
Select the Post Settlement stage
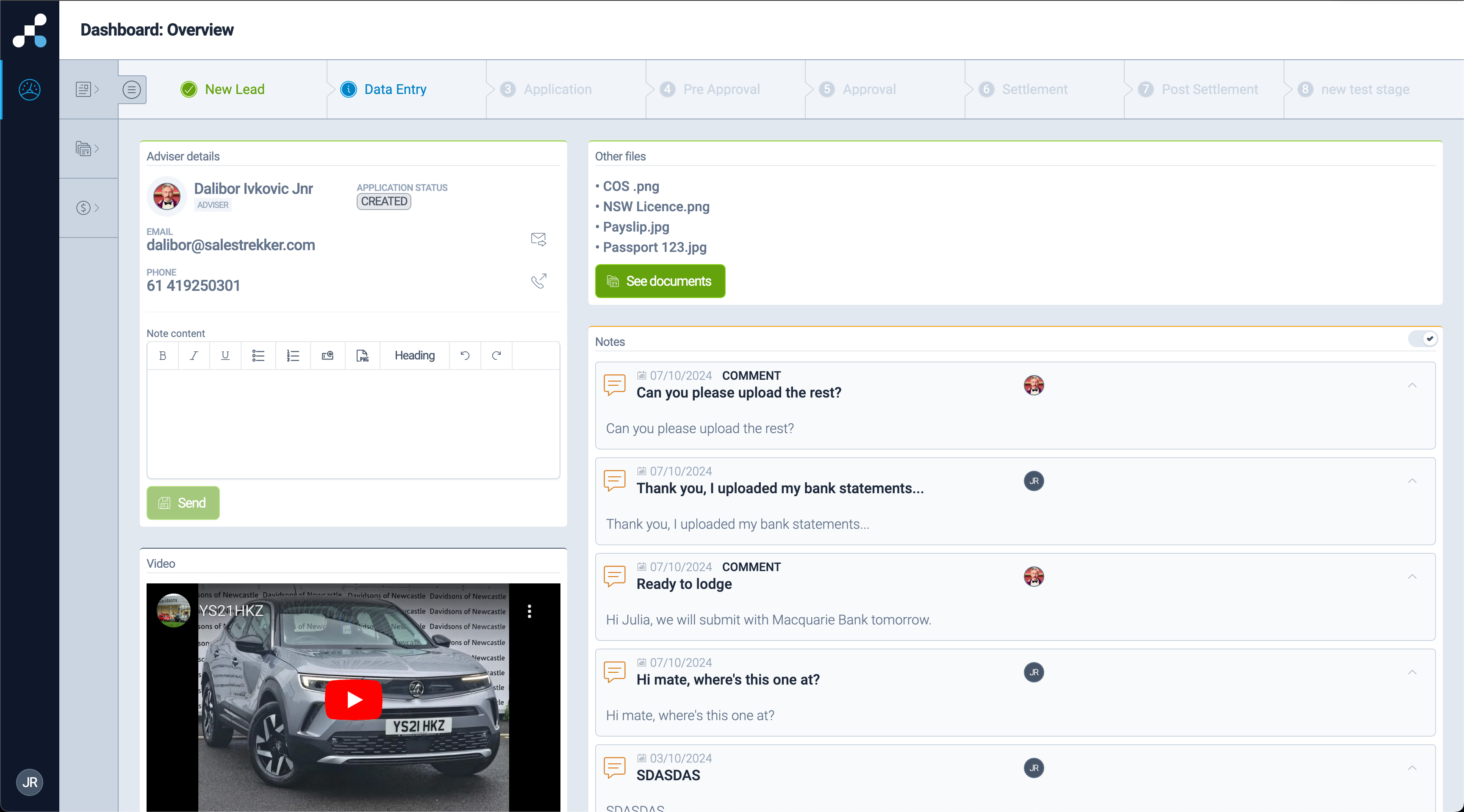[x=1198, y=90]
